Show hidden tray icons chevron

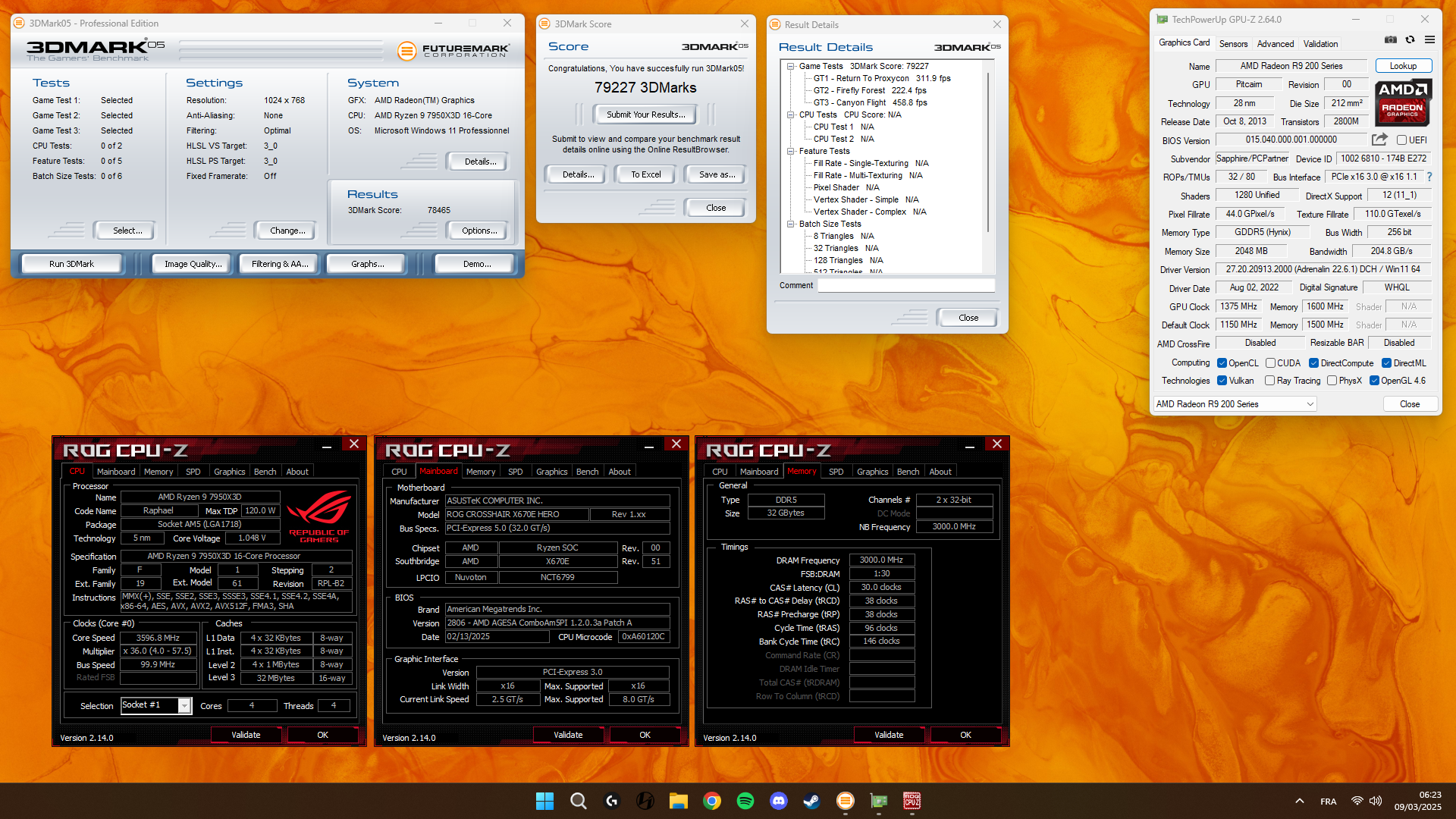(1299, 801)
